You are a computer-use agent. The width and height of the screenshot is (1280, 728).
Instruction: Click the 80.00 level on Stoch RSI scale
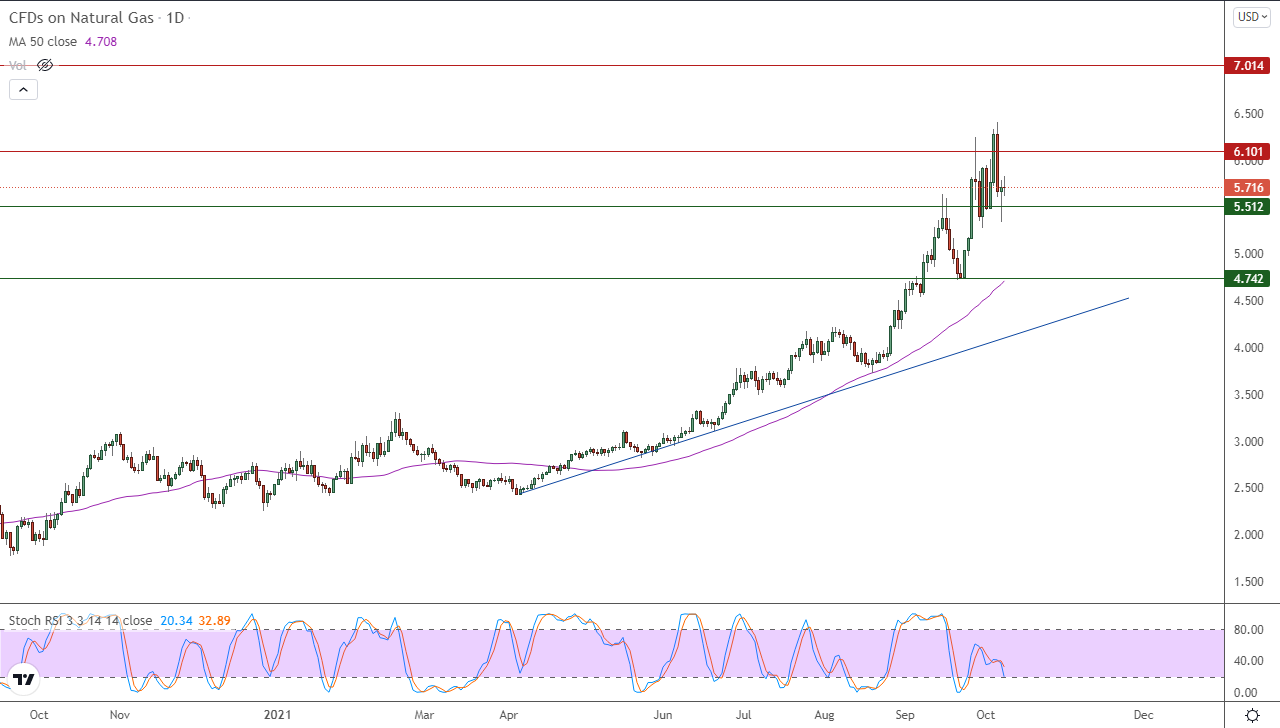pos(1247,630)
